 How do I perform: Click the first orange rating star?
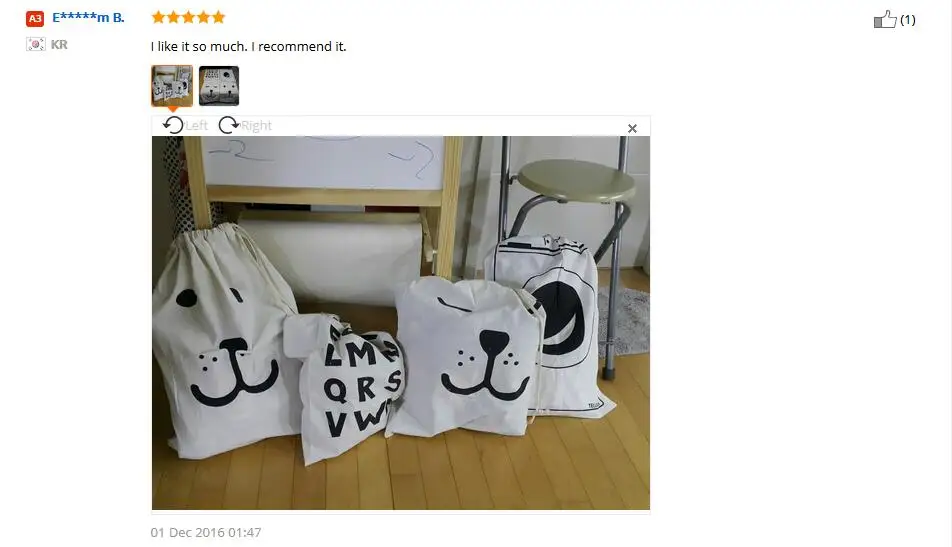click(x=158, y=17)
